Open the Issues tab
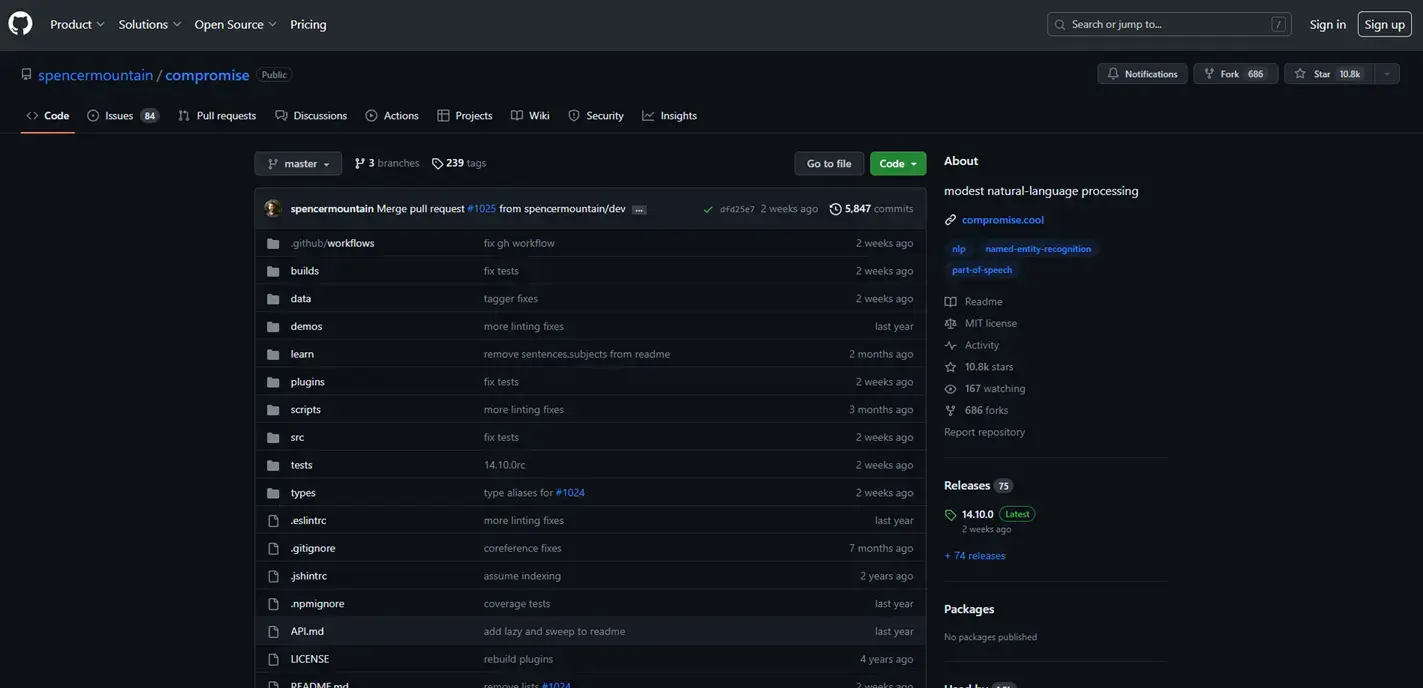Screen dimensions: 1423x688 pyautogui.click(x=122, y=116)
